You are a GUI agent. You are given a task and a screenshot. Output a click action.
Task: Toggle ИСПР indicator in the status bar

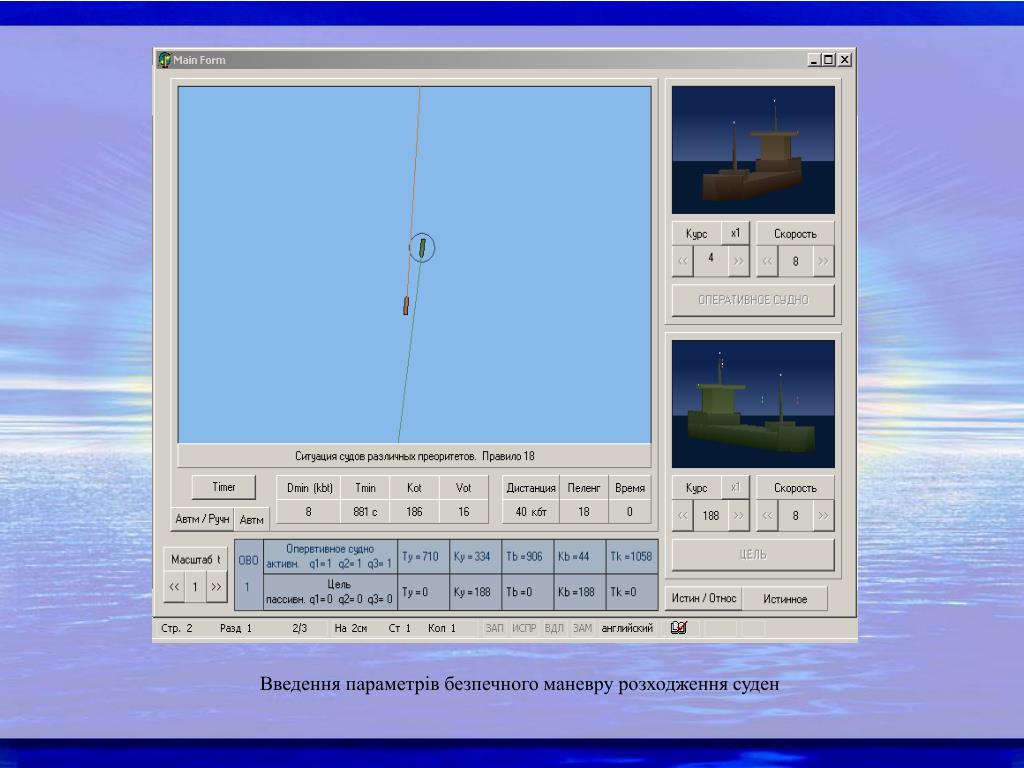pos(524,628)
